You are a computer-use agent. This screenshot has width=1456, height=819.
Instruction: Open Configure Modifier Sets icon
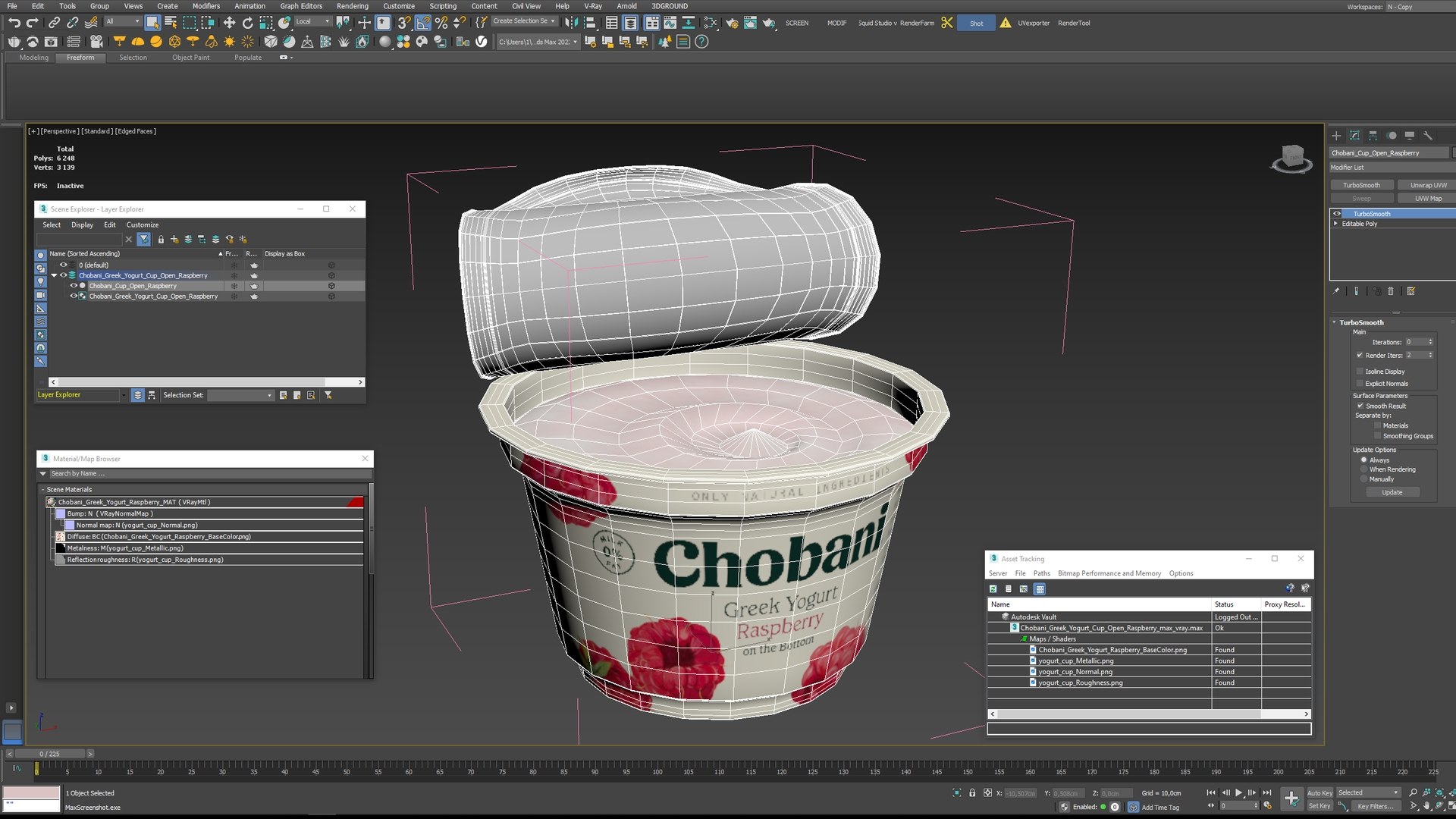tap(1410, 291)
